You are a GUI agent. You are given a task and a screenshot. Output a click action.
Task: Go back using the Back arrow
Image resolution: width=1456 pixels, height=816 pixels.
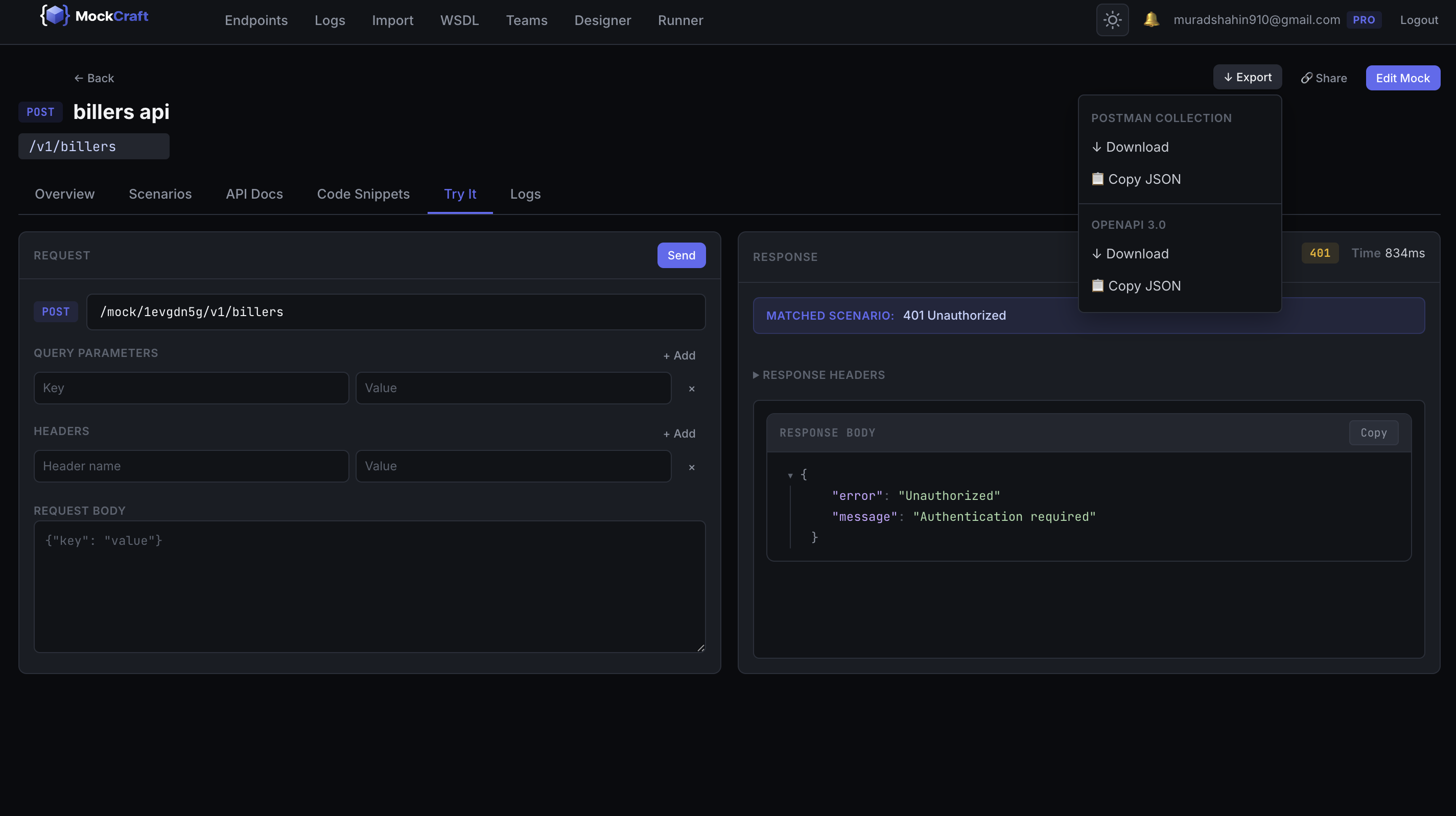pyautogui.click(x=94, y=78)
